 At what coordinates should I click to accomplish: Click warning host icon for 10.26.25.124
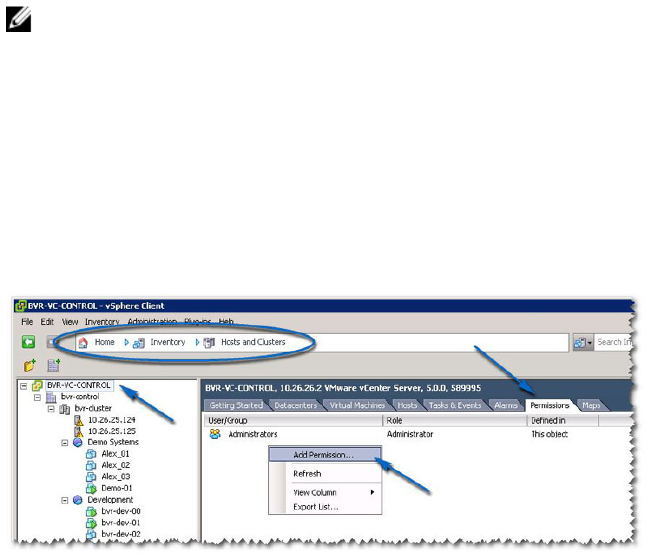click(78, 421)
